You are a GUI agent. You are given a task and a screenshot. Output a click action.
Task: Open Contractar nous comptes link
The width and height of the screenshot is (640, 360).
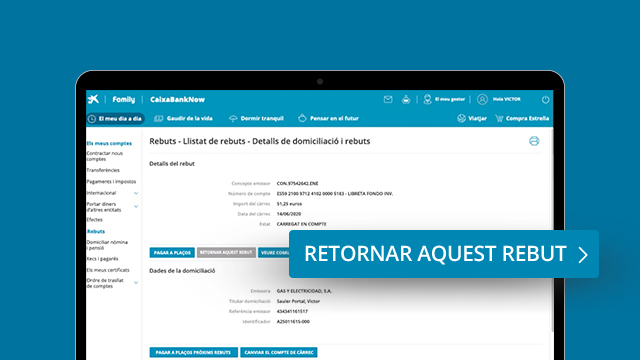coord(104,156)
